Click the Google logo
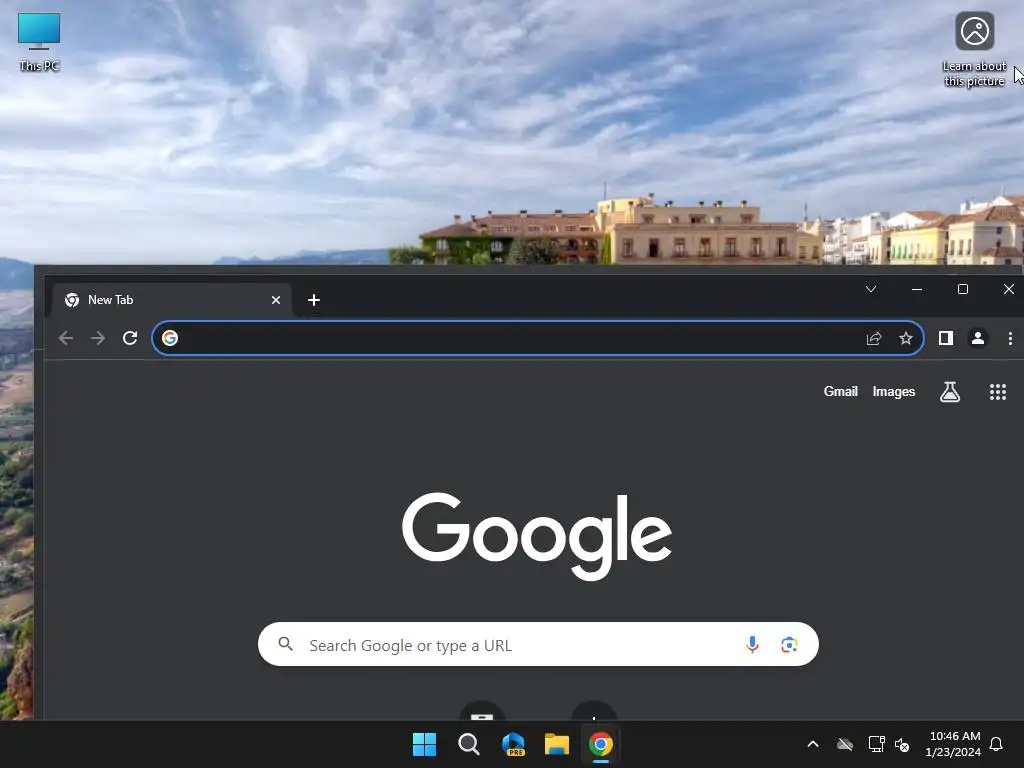 pos(537,536)
